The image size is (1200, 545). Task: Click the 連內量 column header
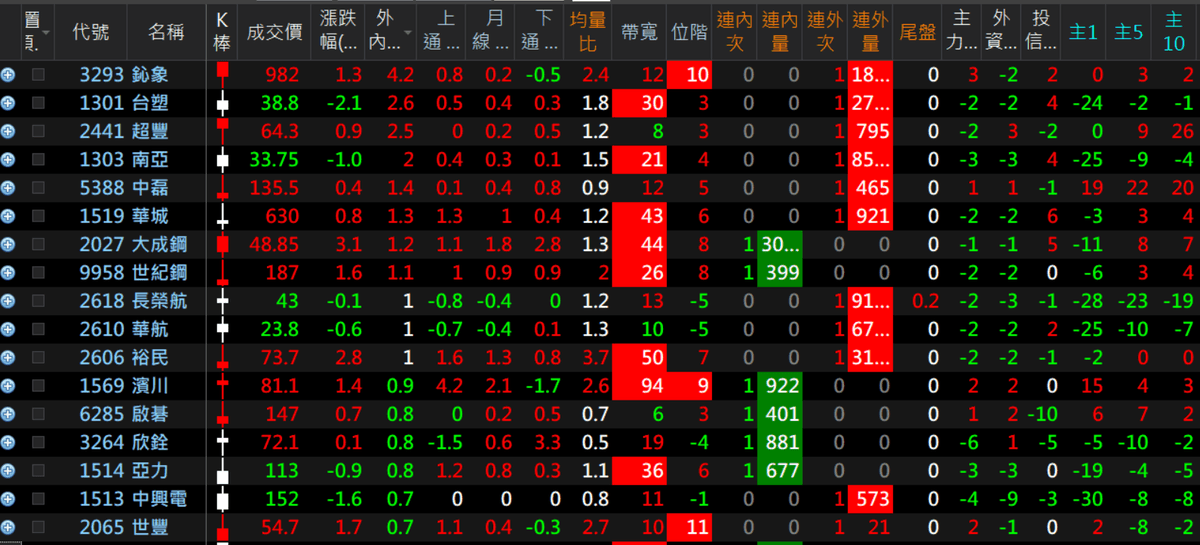780,31
